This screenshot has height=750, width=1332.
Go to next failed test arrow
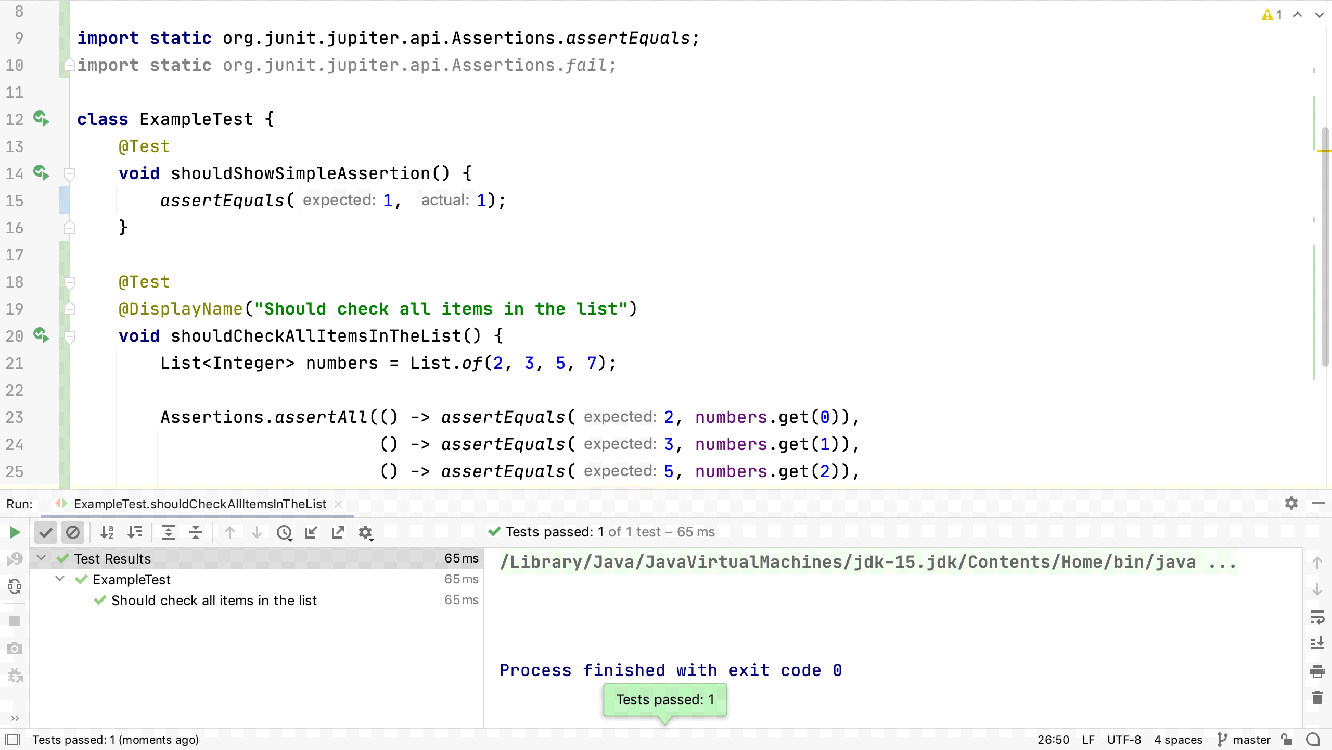(x=257, y=533)
